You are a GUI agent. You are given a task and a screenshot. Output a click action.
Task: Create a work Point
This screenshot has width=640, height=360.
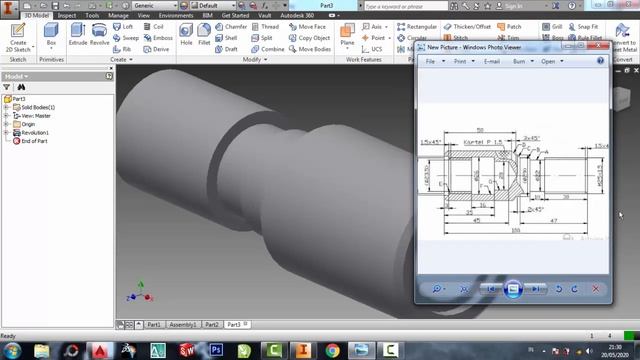coord(373,38)
